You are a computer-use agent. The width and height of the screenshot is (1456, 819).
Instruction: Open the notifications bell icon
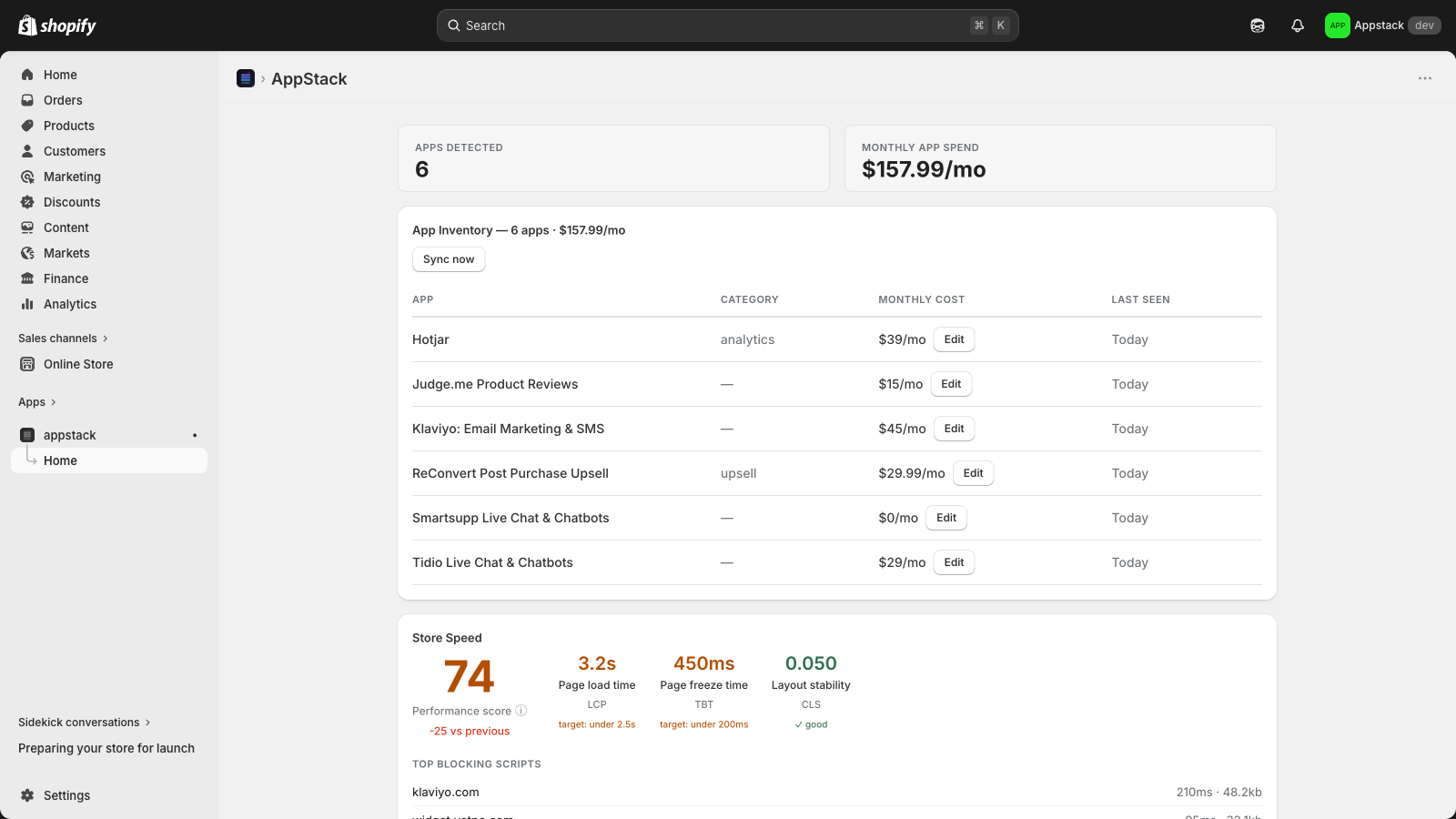click(1298, 25)
